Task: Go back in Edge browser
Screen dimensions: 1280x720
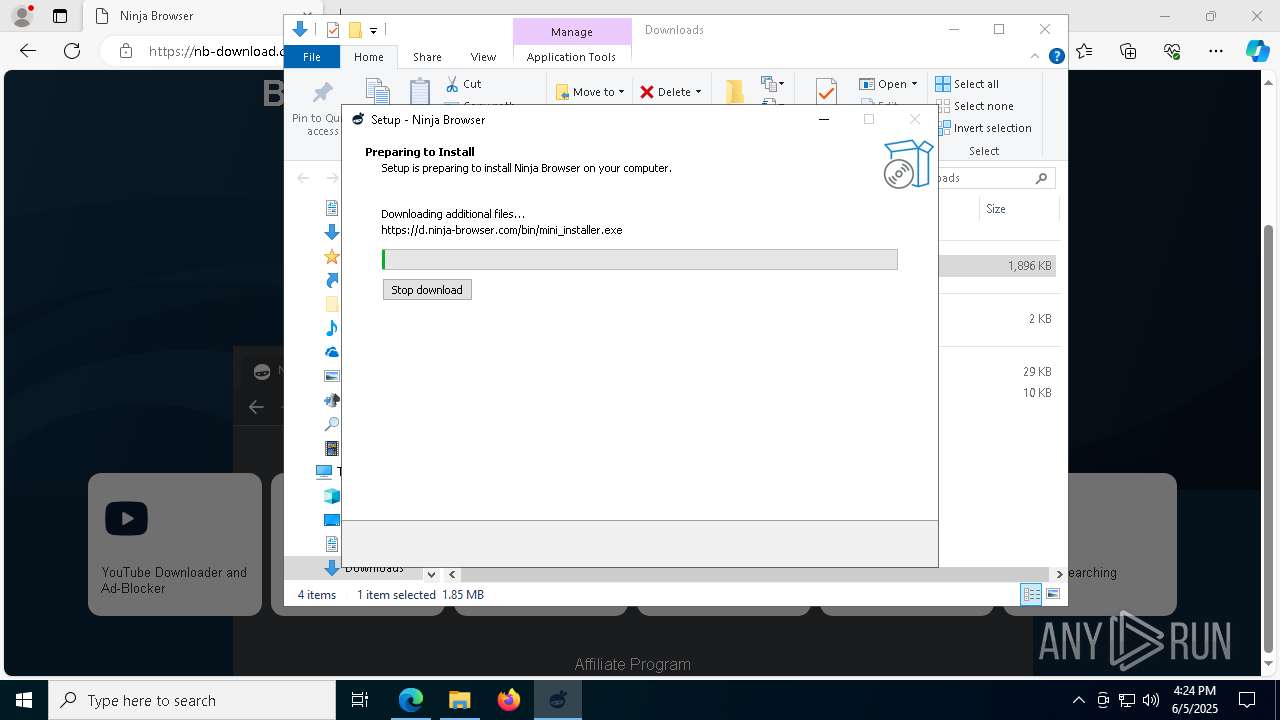Action: tap(28, 51)
